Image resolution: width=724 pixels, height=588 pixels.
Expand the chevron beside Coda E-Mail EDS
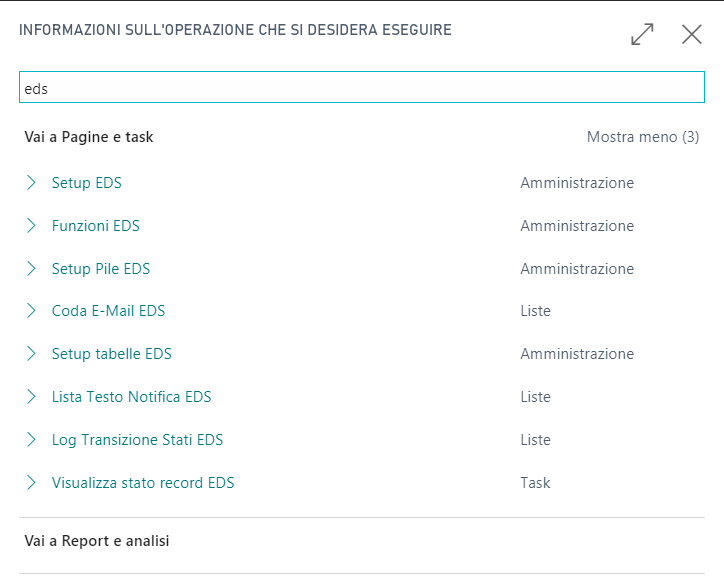pos(31,311)
